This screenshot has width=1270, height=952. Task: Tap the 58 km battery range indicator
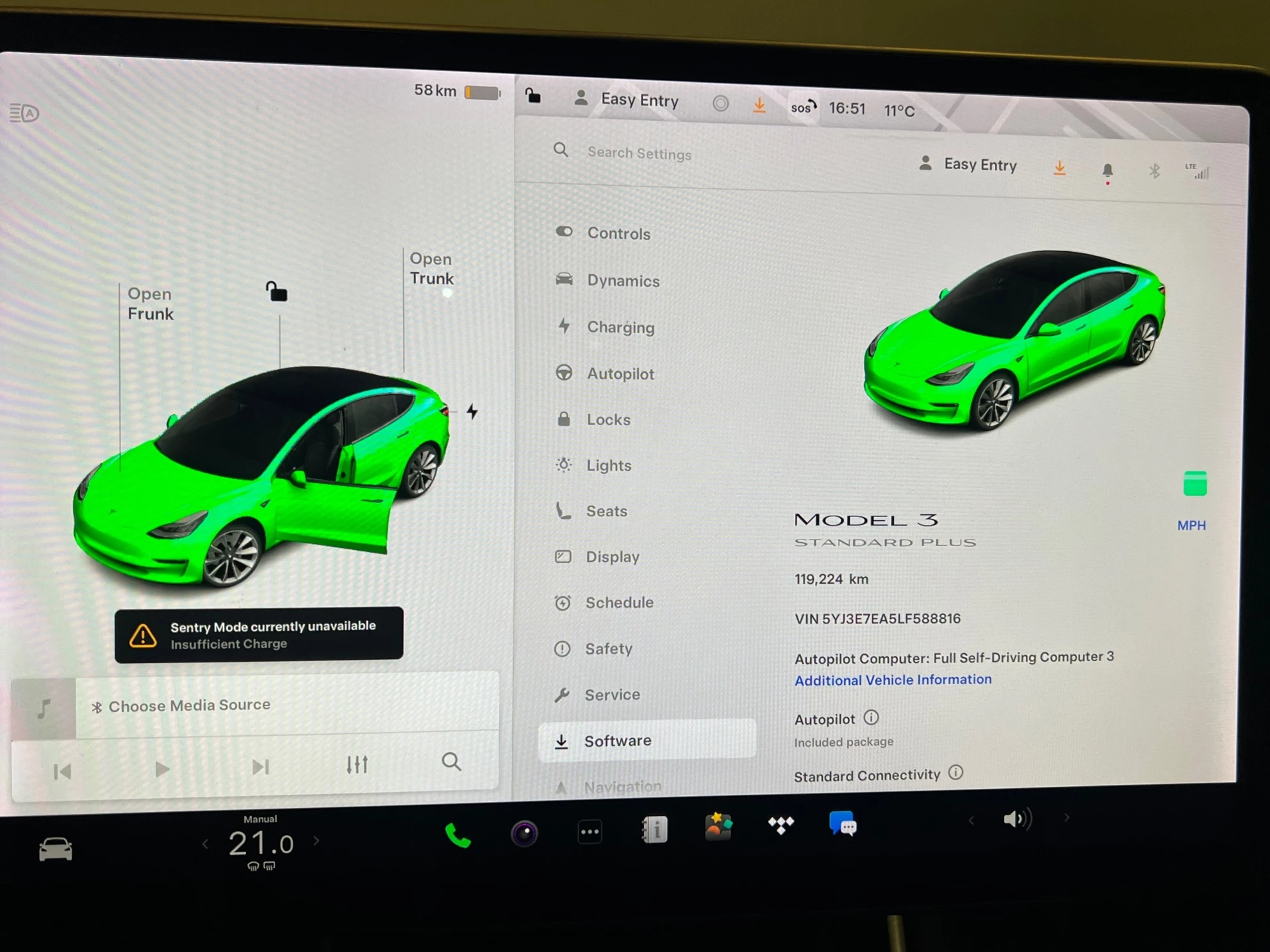pos(456,91)
